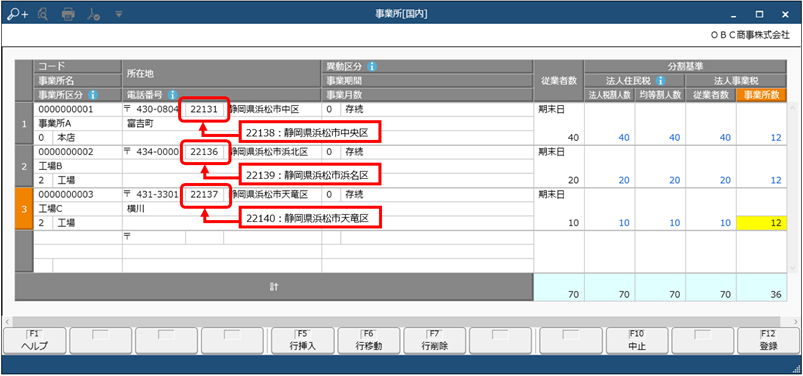
Task: Select row header number 2
Action: click(24, 166)
